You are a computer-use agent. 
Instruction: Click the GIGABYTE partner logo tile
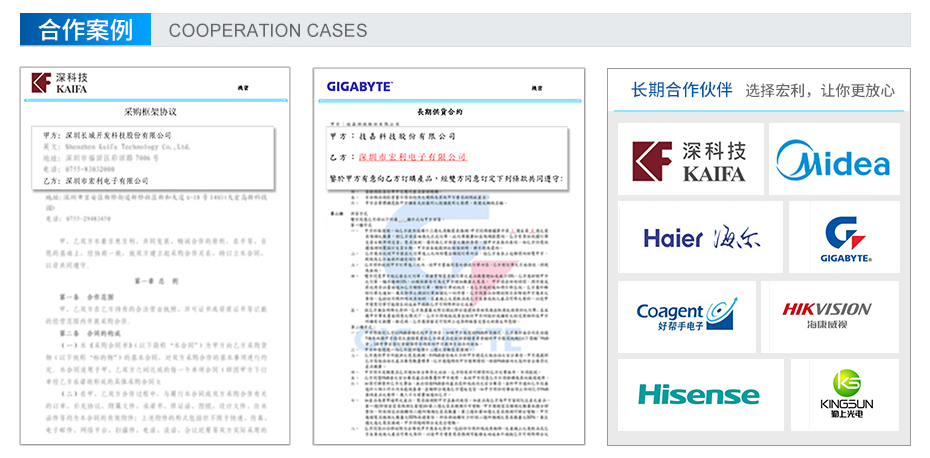click(x=844, y=237)
